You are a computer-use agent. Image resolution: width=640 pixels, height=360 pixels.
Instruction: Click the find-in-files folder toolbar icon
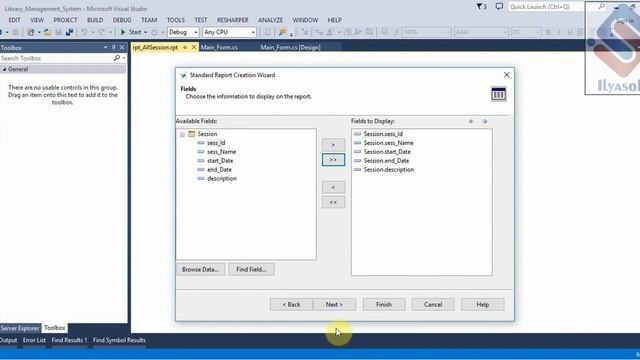tap(282, 32)
